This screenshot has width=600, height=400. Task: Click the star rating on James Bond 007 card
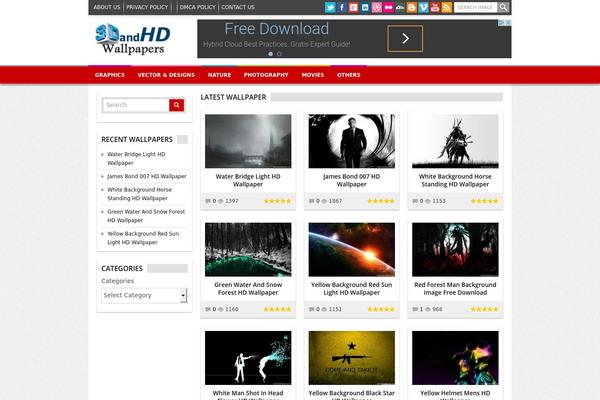click(x=381, y=201)
